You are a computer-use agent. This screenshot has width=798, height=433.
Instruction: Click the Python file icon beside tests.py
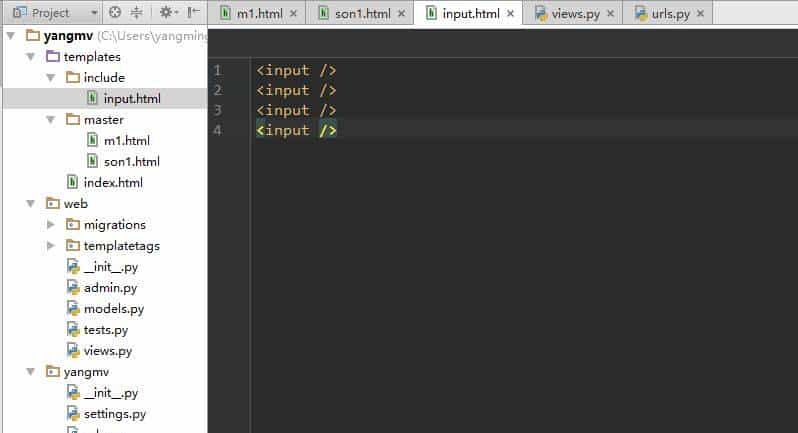(73, 330)
